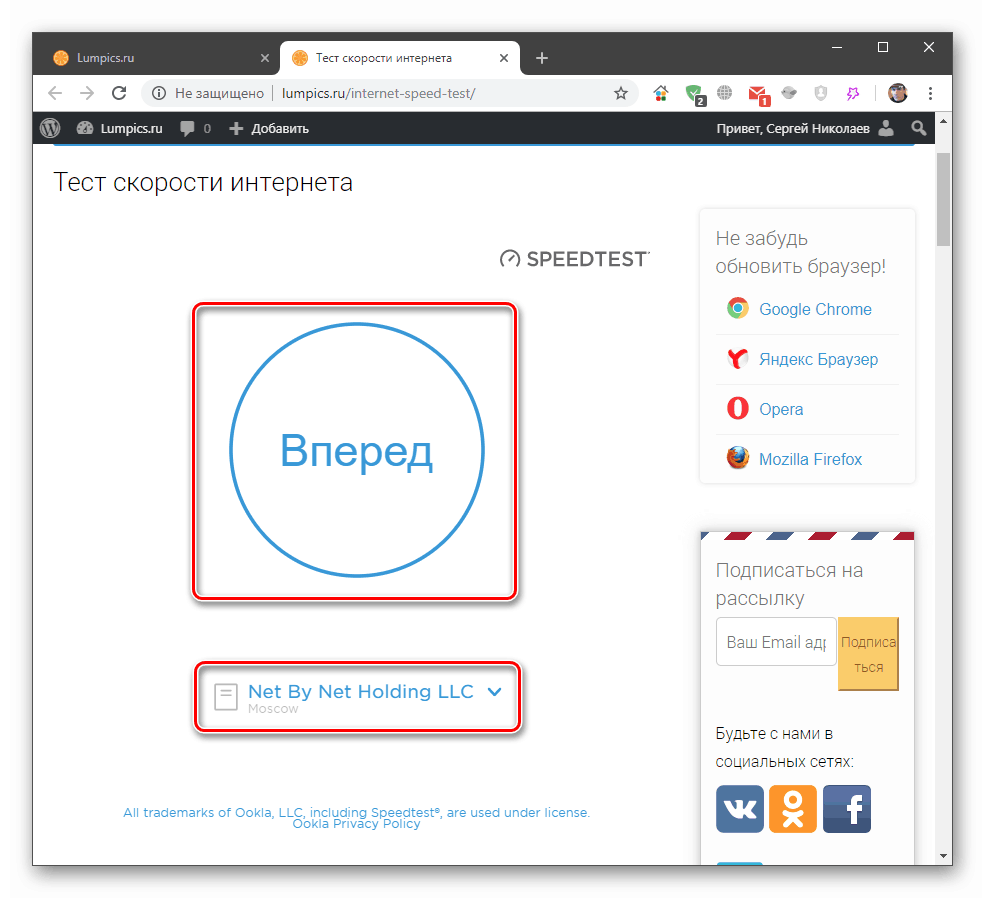Close the Lumpics.ru tab

[264, 58]
